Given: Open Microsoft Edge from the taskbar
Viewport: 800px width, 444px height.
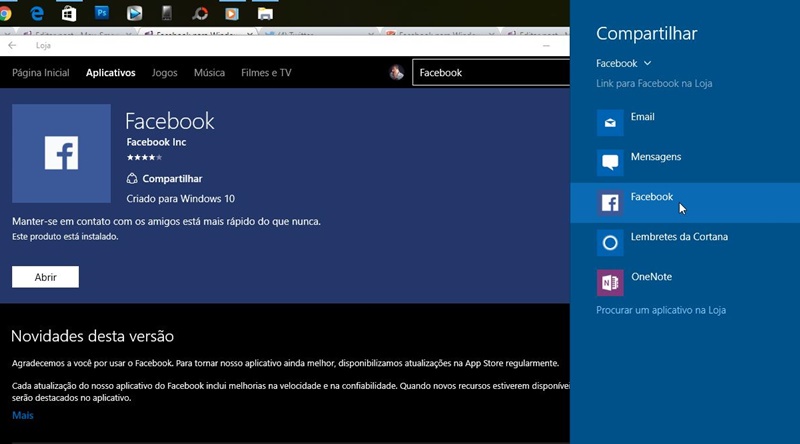Looking at the screenshot, I should 37,13.
